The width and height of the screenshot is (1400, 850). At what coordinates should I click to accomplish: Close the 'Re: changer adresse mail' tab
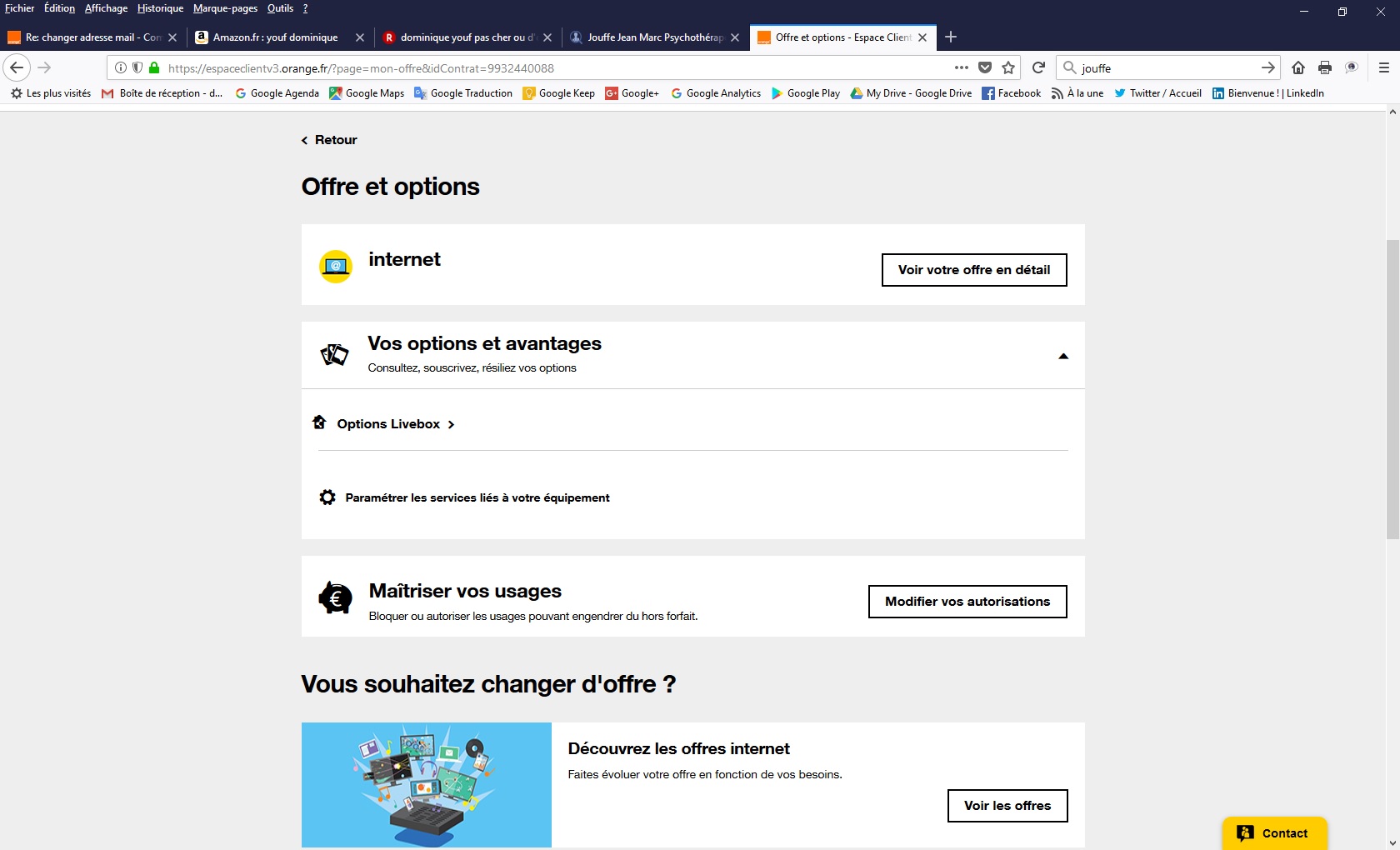(x=172, y=37)
